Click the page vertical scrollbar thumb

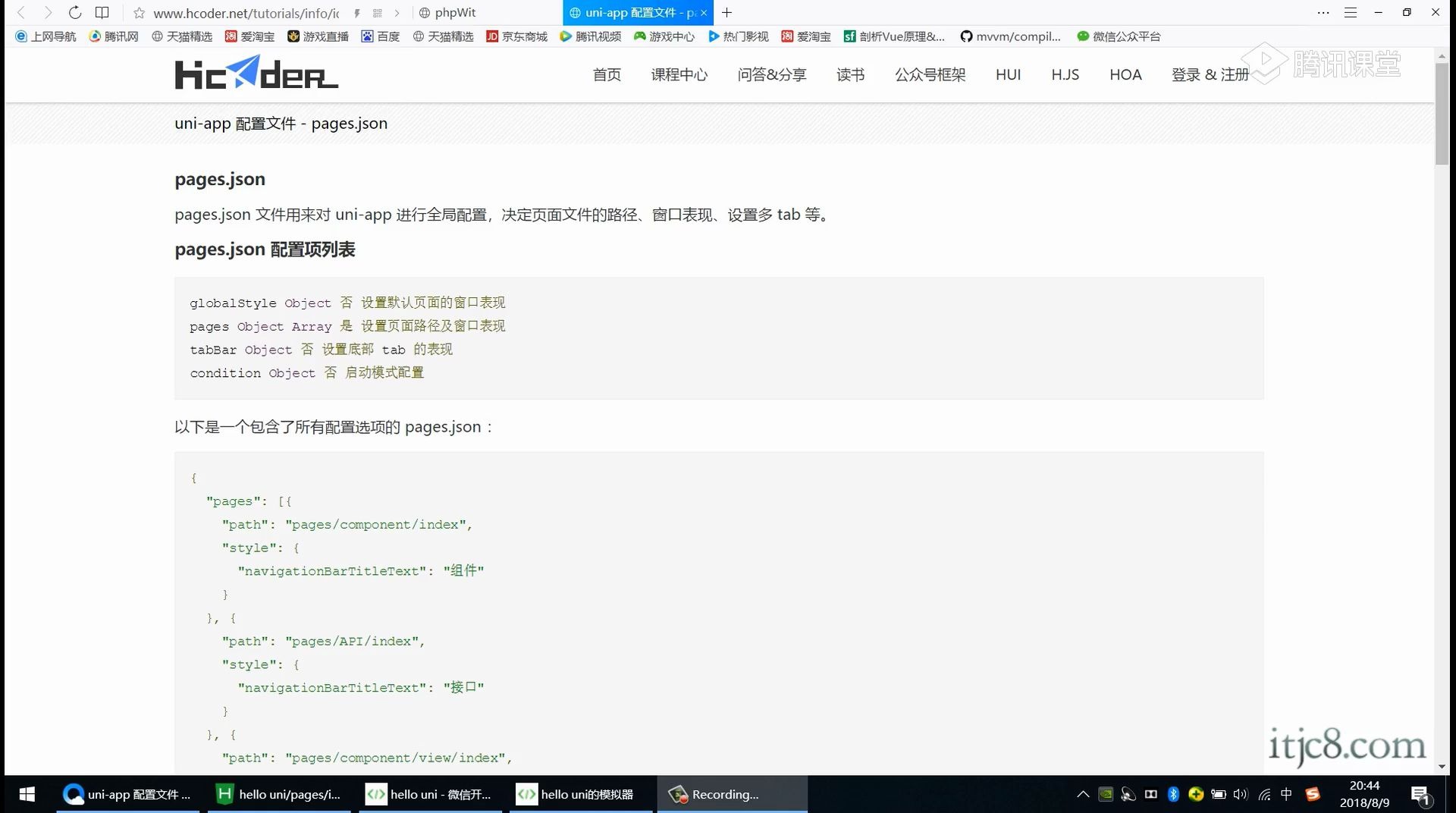(x=1442, y=114)
